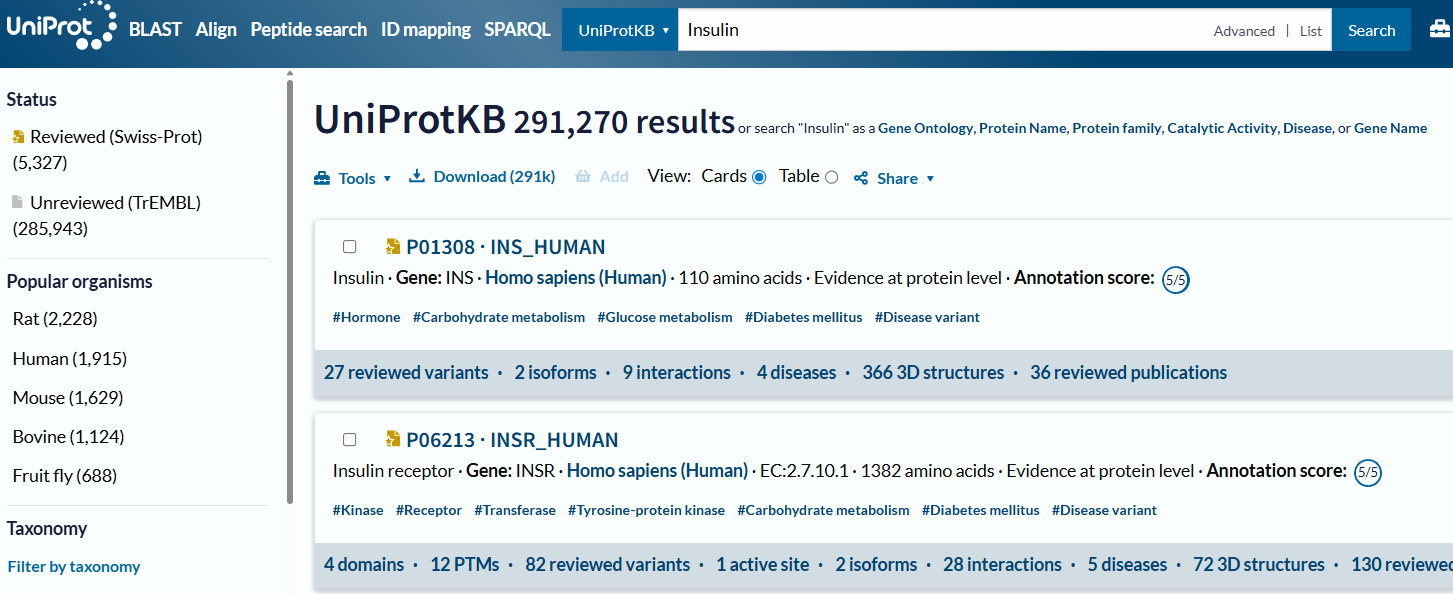
Task: Click Unreviewed TrEMBL gray document icon
Action: 18,202
